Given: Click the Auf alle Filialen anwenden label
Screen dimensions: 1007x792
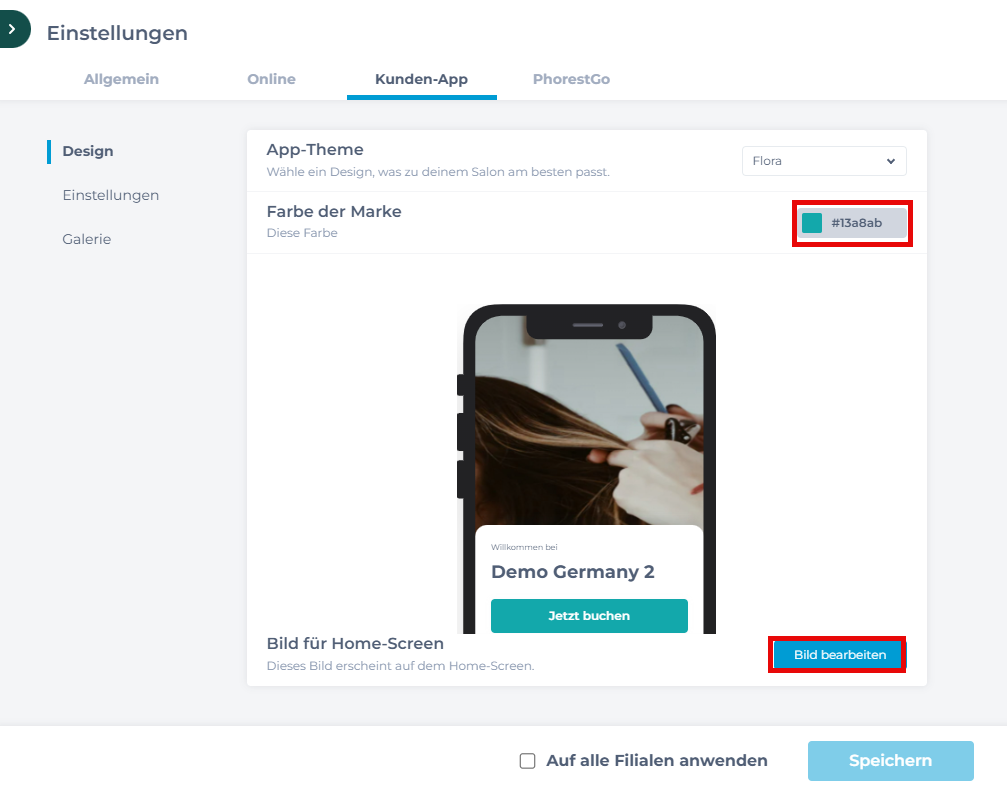Looking at the screenshot, I should tap(657, 761).
